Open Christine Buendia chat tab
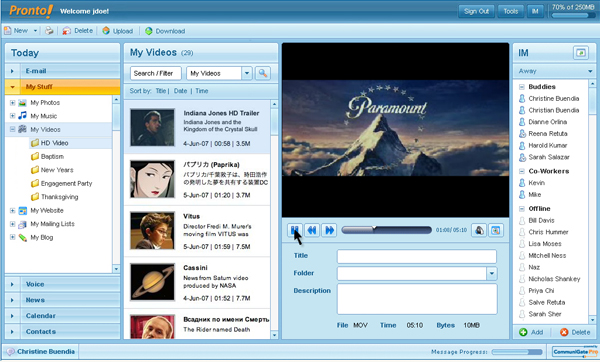 click(41, 351)
